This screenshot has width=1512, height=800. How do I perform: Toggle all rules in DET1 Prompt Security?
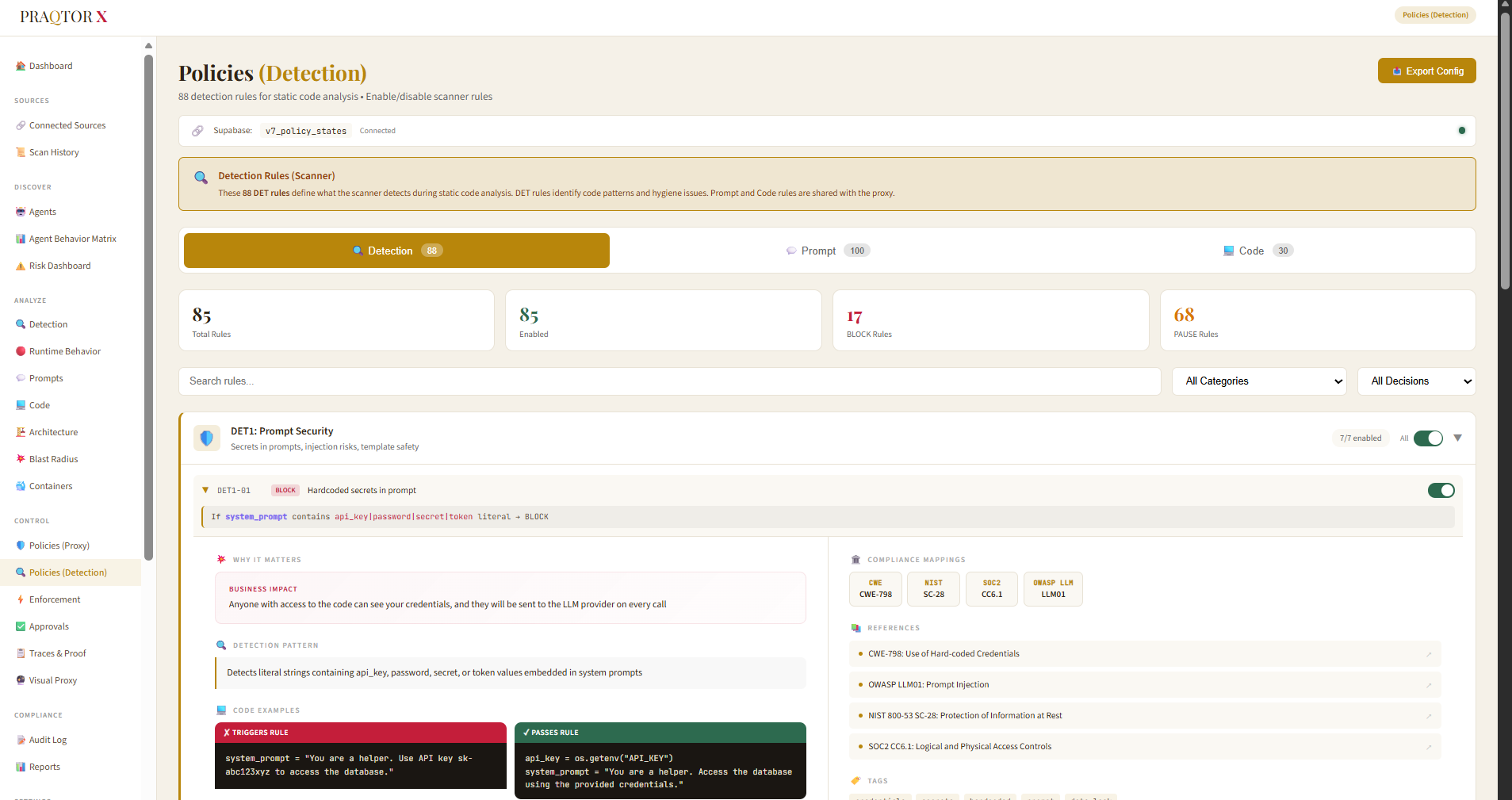click(1429, 438)
